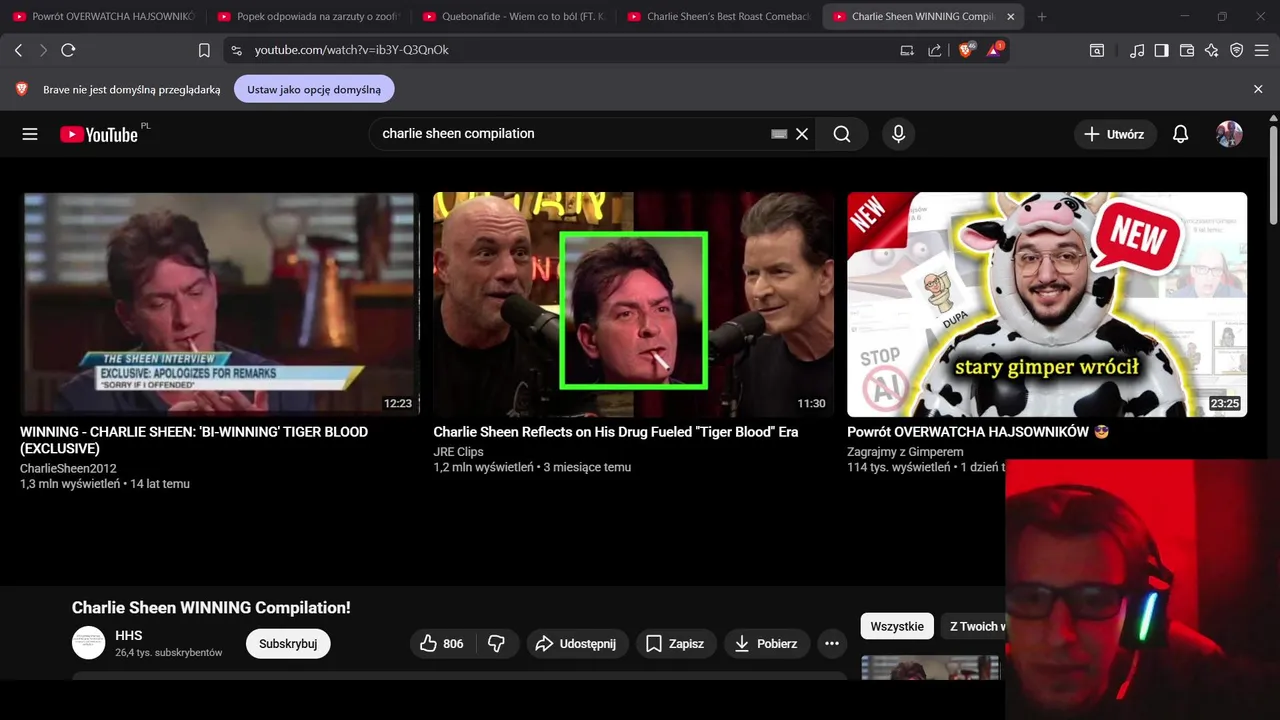Open more actions three-dot menu
The height and width of the screenshot is (720, 1280).
click(x=832, y=644)
